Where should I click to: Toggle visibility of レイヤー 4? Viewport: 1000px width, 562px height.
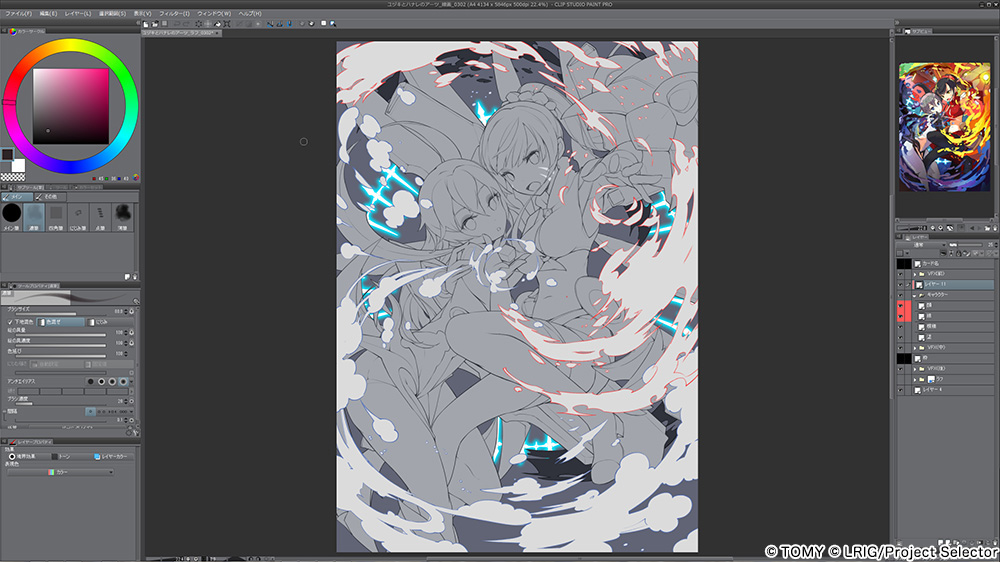[x=901, y=390]
